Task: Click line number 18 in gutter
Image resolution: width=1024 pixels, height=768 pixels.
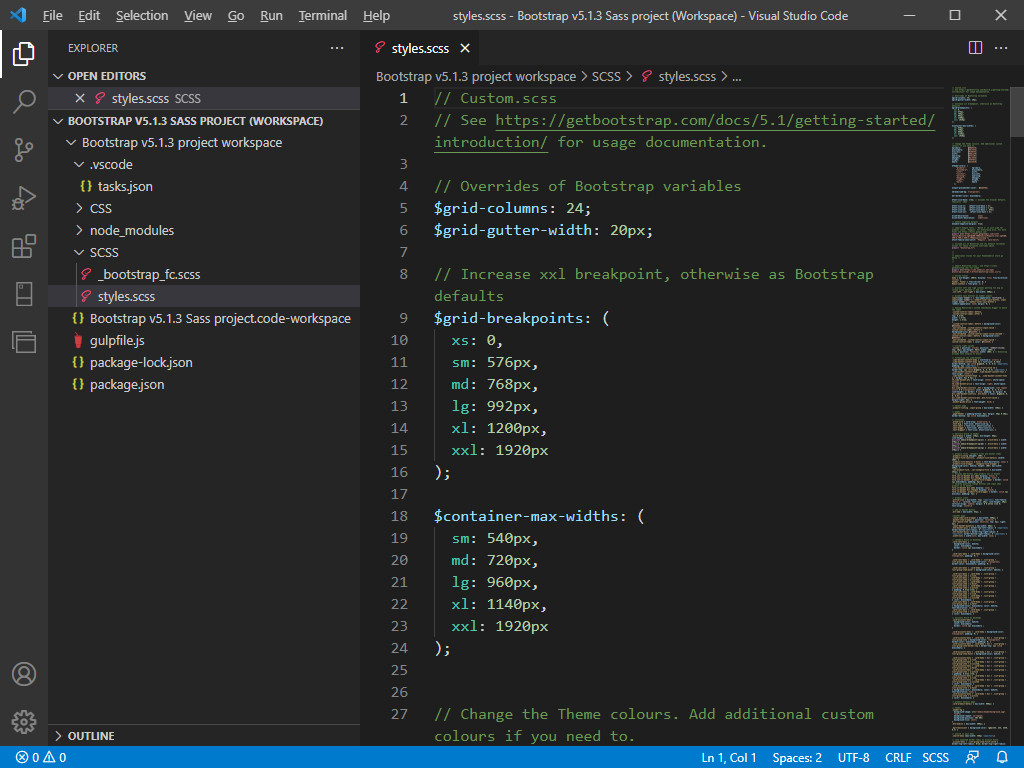Action: click(x=399, y=516)
